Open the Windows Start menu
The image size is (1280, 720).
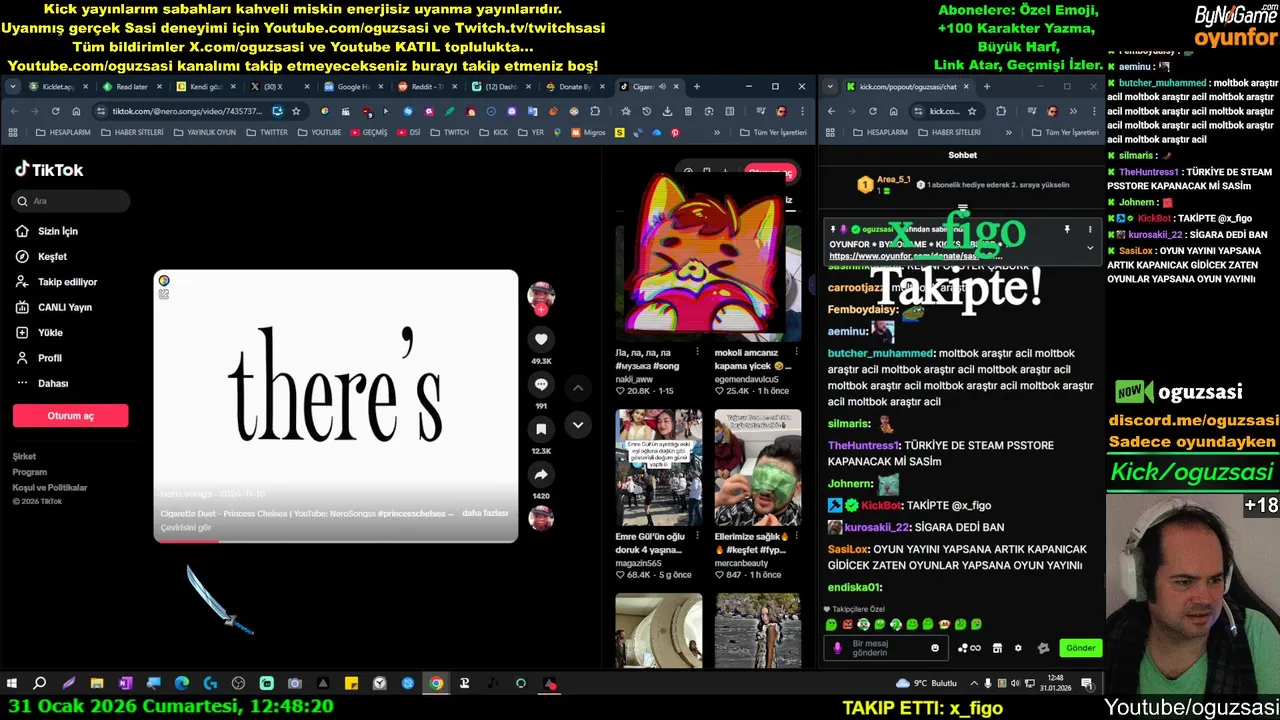12,684
